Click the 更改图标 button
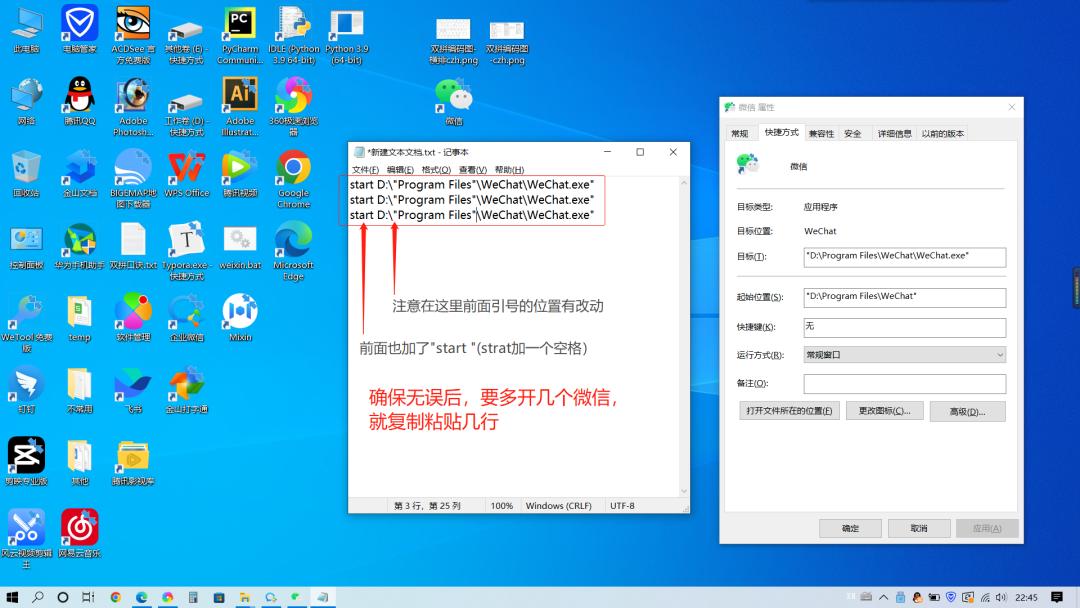The width and height of the screenshot is (1080, 608). coord(884,410)
